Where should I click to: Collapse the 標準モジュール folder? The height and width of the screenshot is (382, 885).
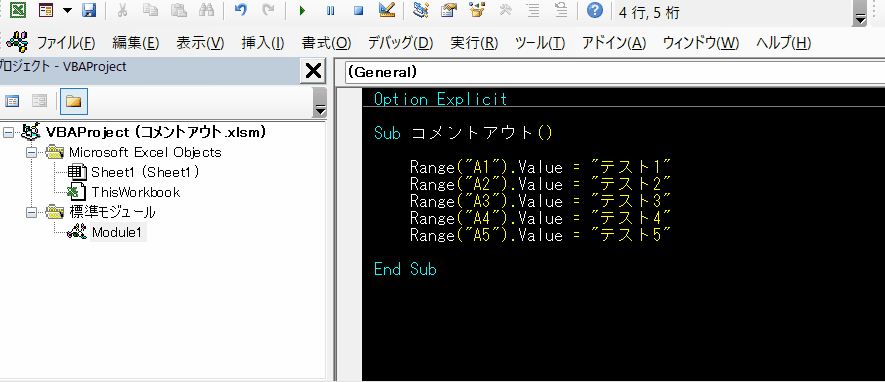point(31,213)
